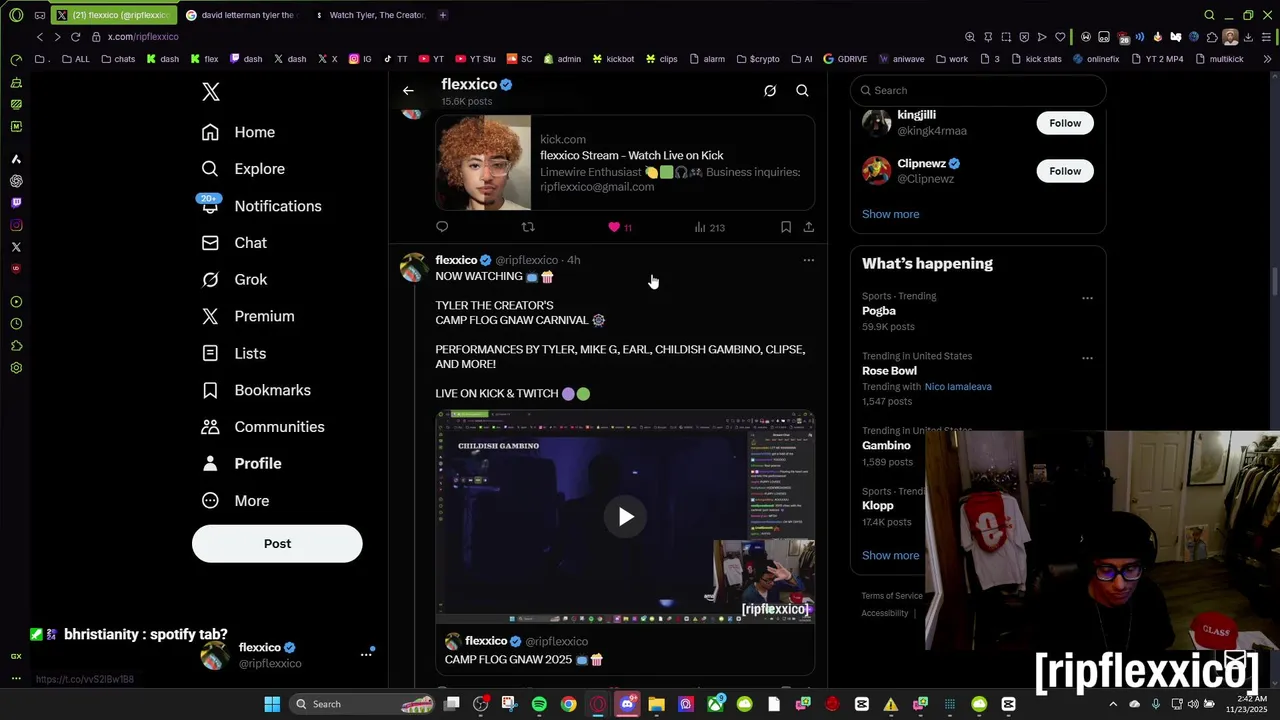1280x720 pixels.
Task: Click the X search input field
Action: pyautogui.click(x=978, y=90)
